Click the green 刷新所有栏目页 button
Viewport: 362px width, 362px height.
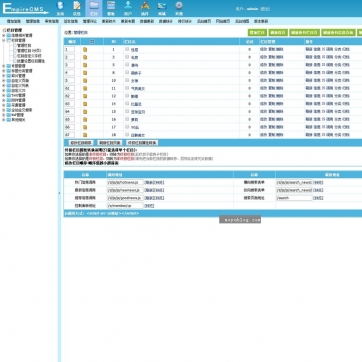tap(304, 32)
